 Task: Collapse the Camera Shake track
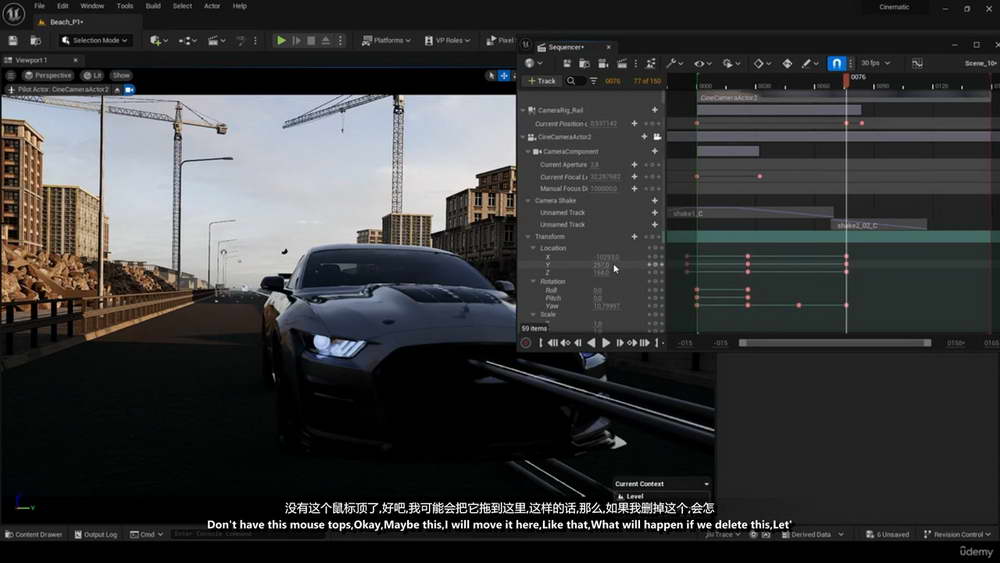[x=529, y=201]
